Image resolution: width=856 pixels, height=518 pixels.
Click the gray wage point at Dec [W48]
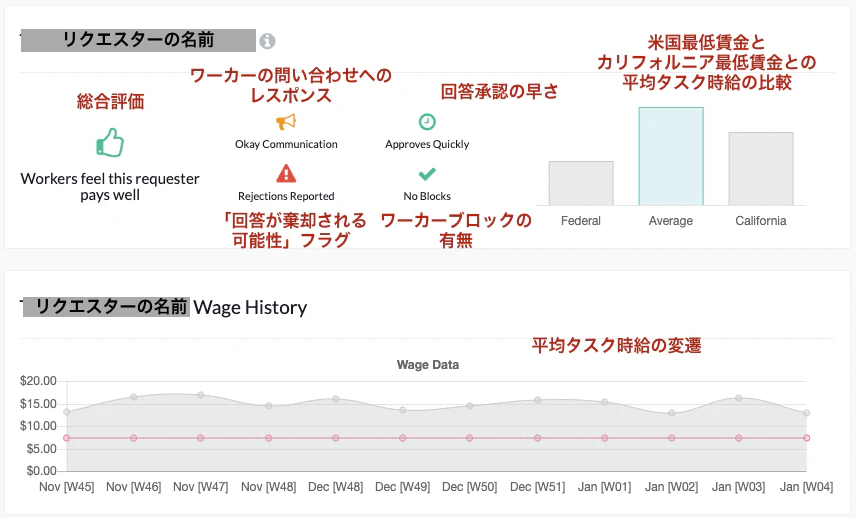click(x=336, y=399)
